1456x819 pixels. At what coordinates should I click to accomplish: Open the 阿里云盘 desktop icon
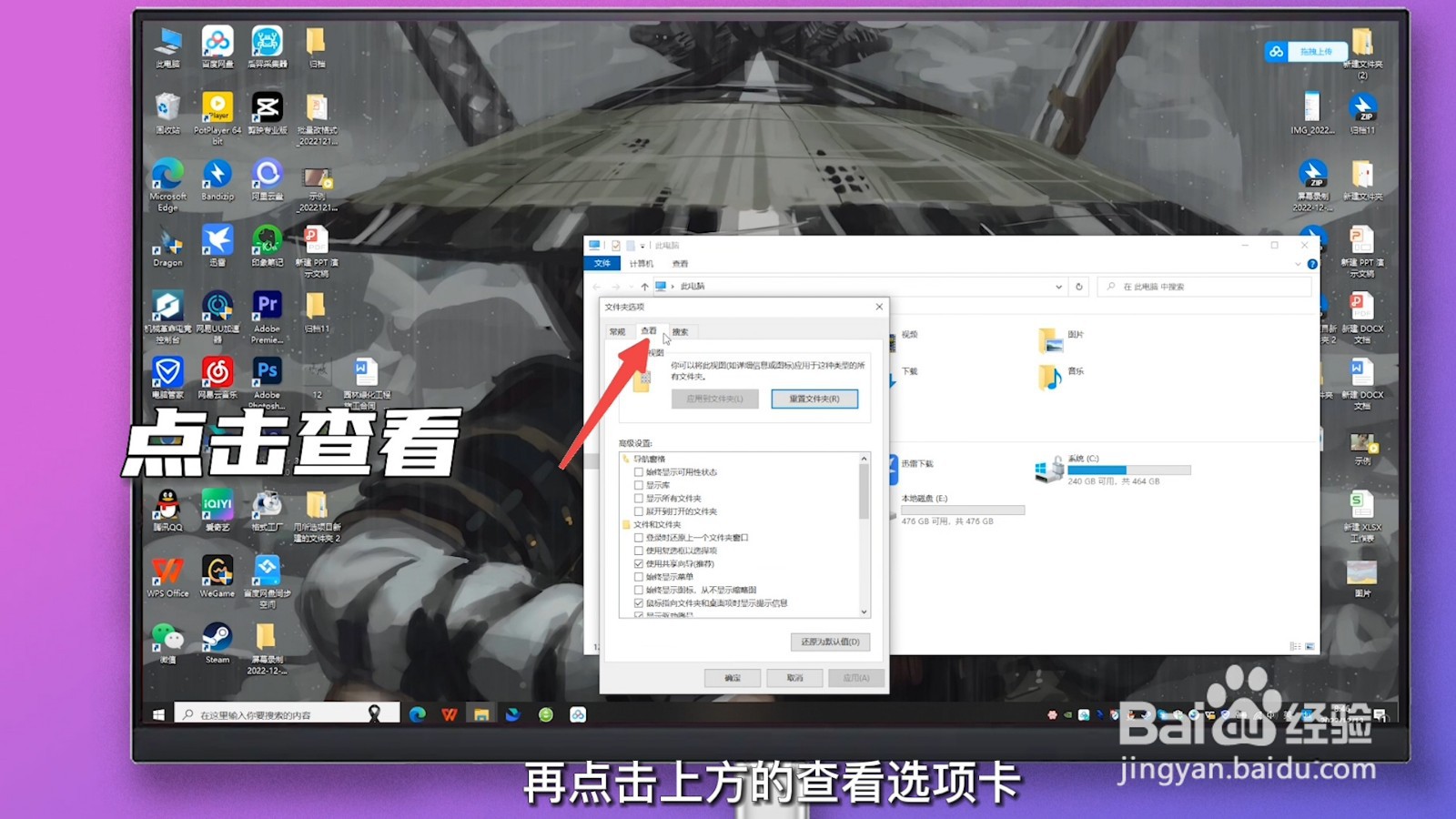(268, 180)
